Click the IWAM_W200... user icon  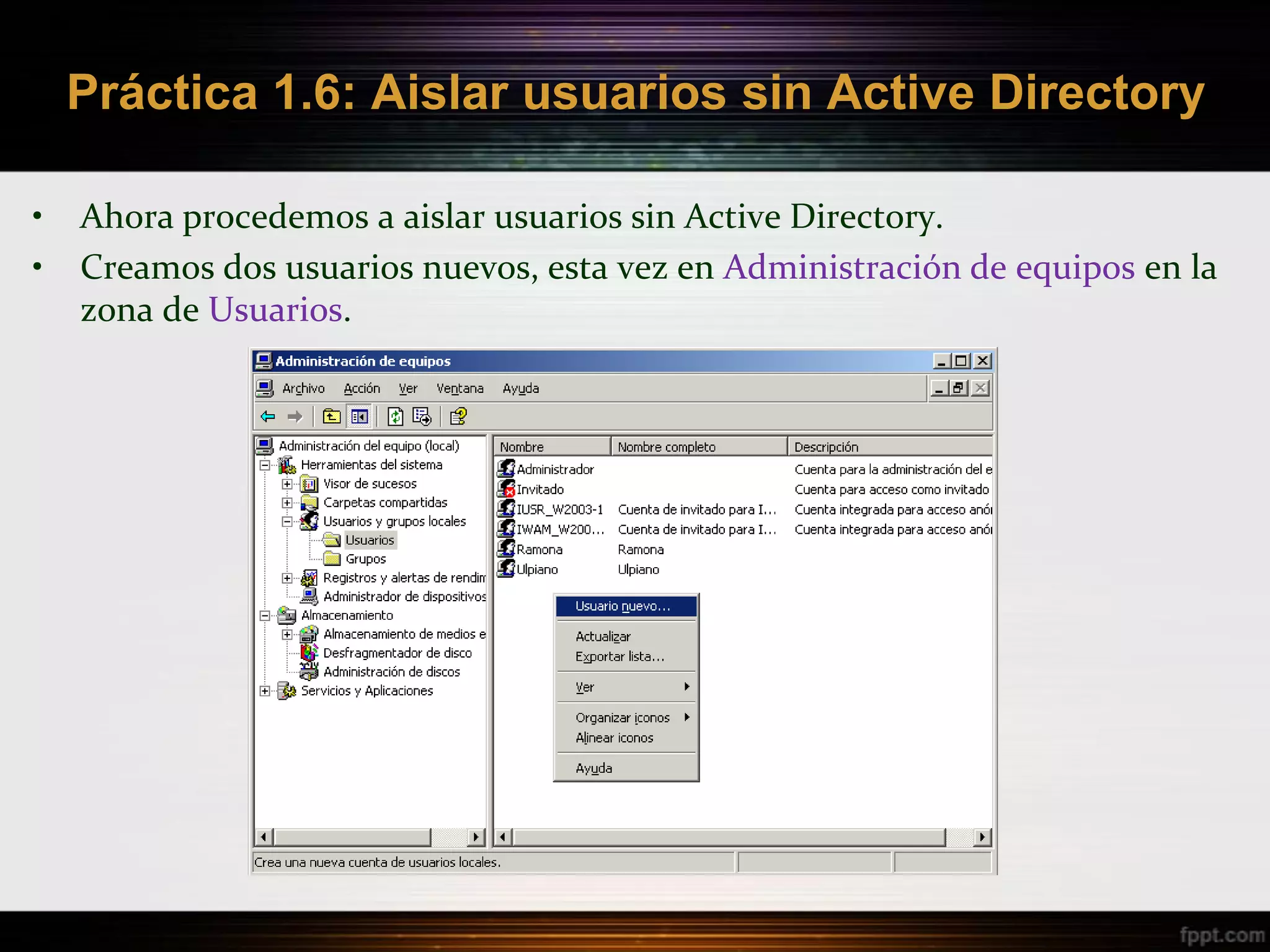506,529
